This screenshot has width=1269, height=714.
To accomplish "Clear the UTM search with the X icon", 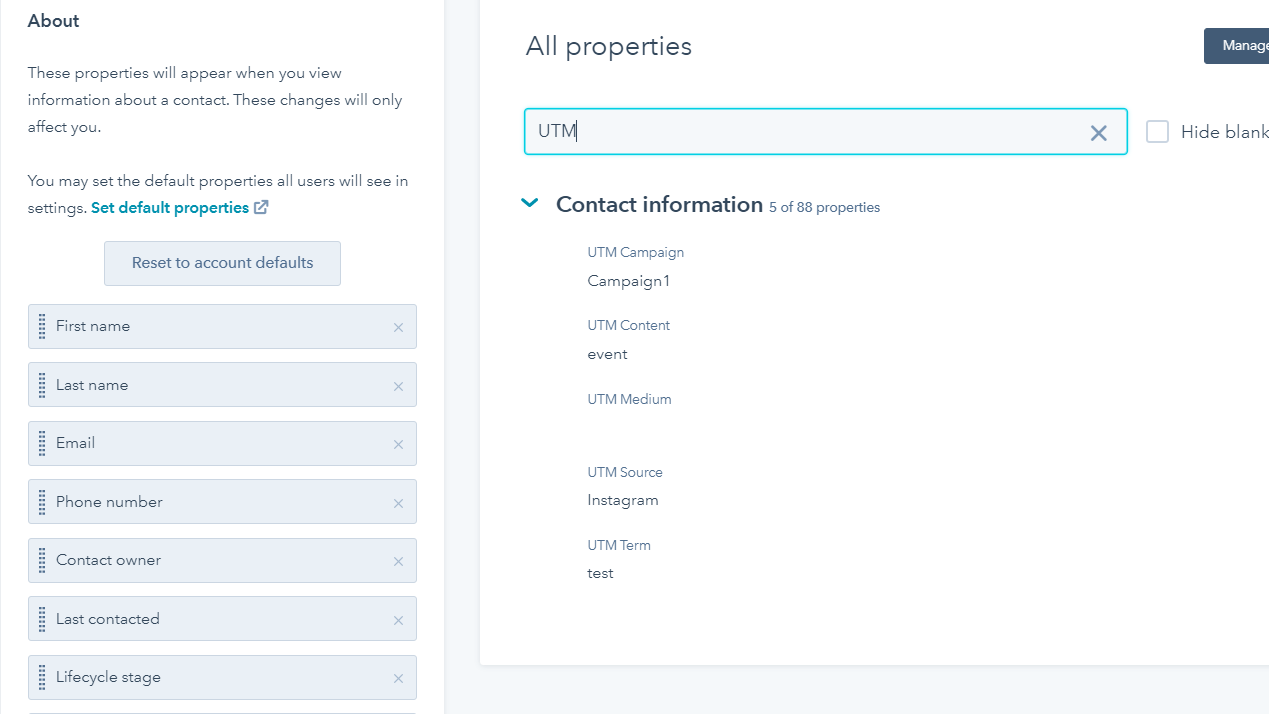I will pyautogui.click(x=1098, y=132).
